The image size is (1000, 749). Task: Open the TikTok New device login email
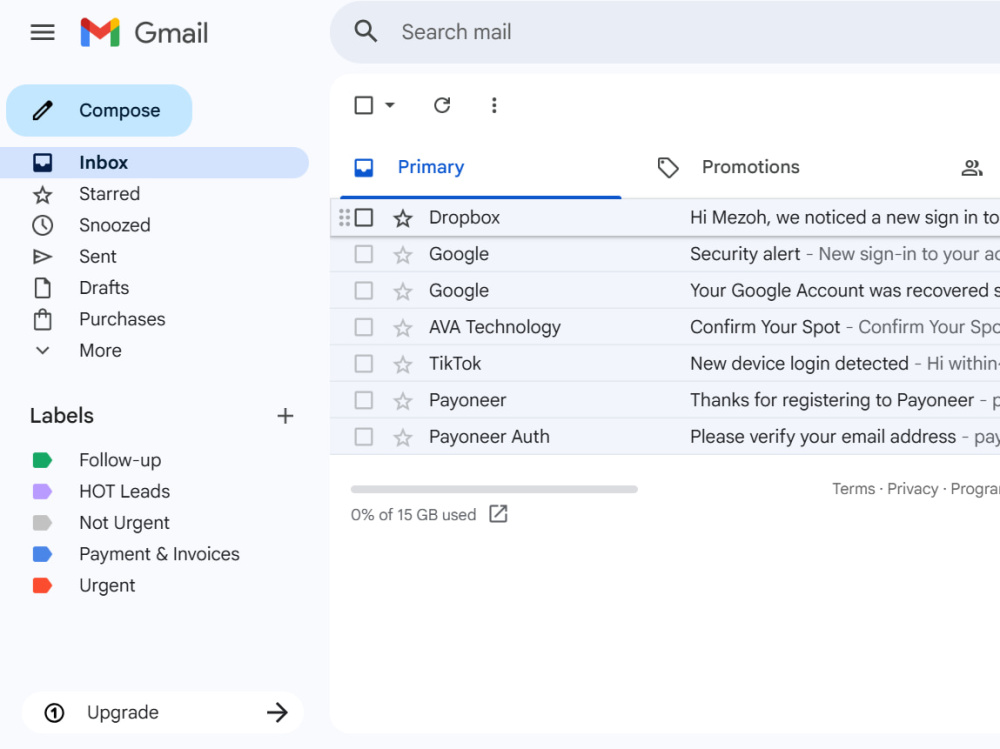coord(665,364)
